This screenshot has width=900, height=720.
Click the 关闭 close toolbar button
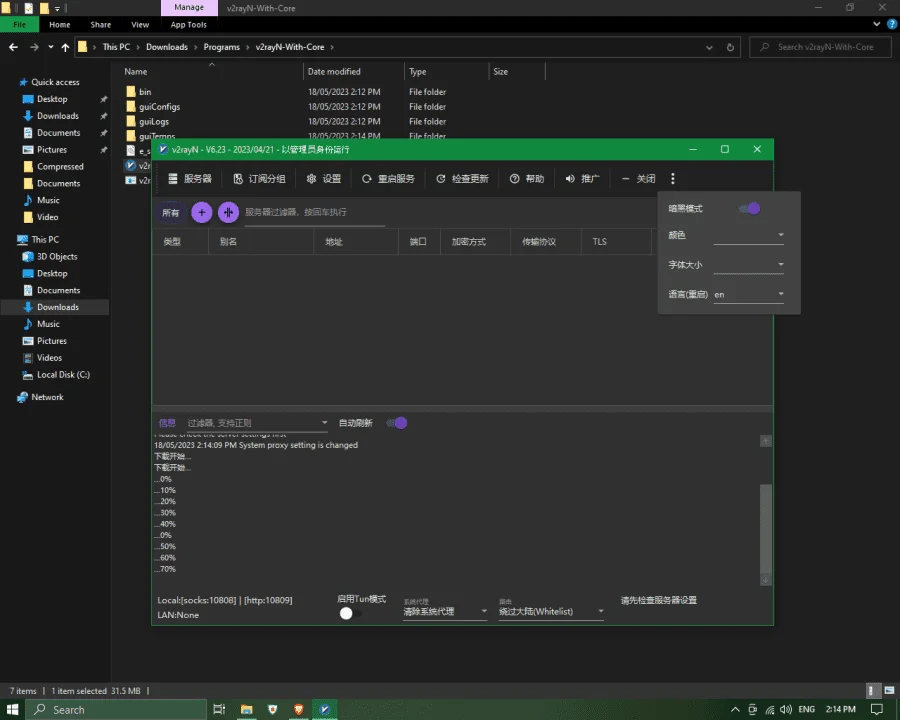click(x=638, y=179)
